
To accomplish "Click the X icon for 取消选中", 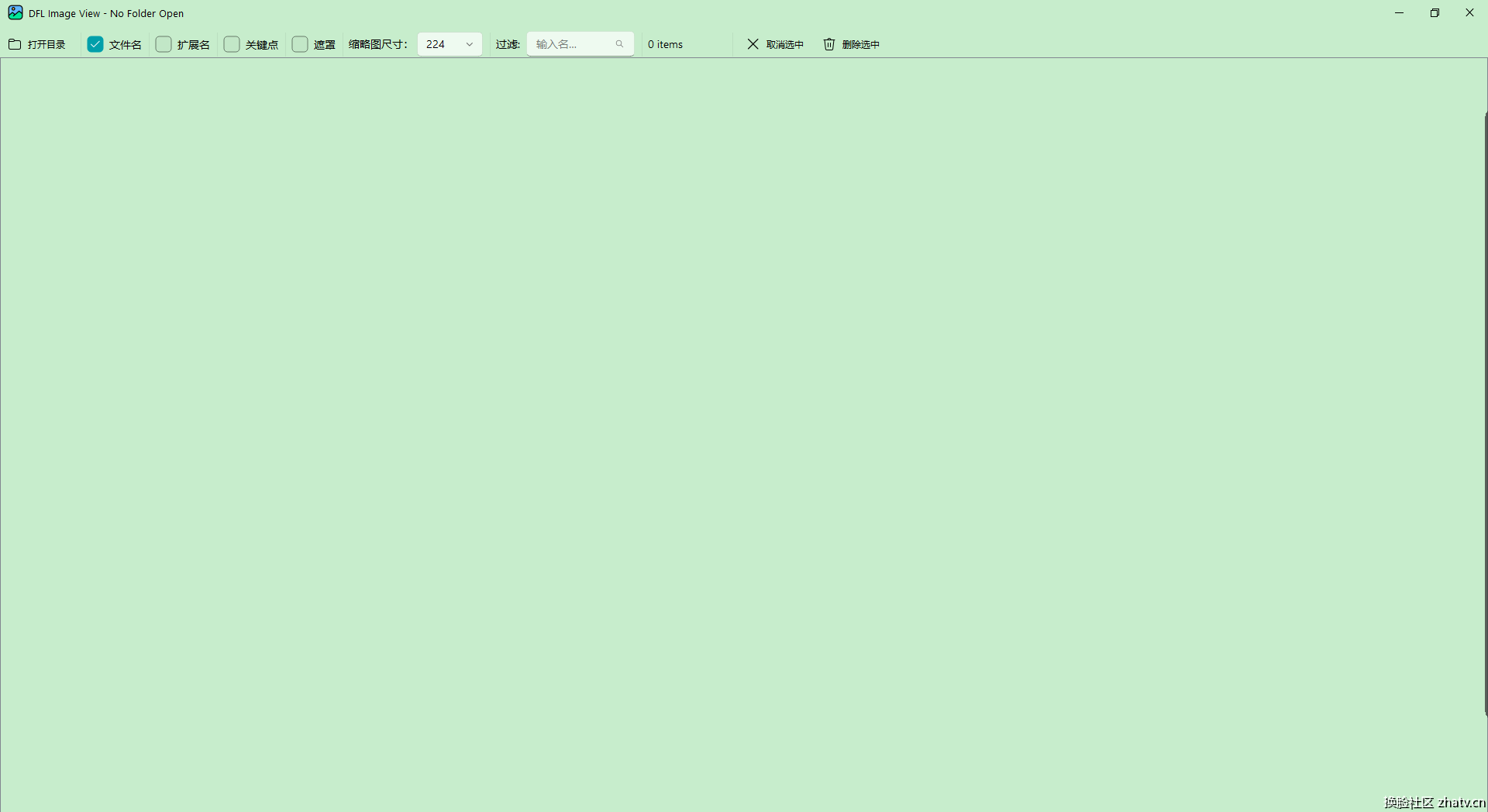I will tap(753, 44).
